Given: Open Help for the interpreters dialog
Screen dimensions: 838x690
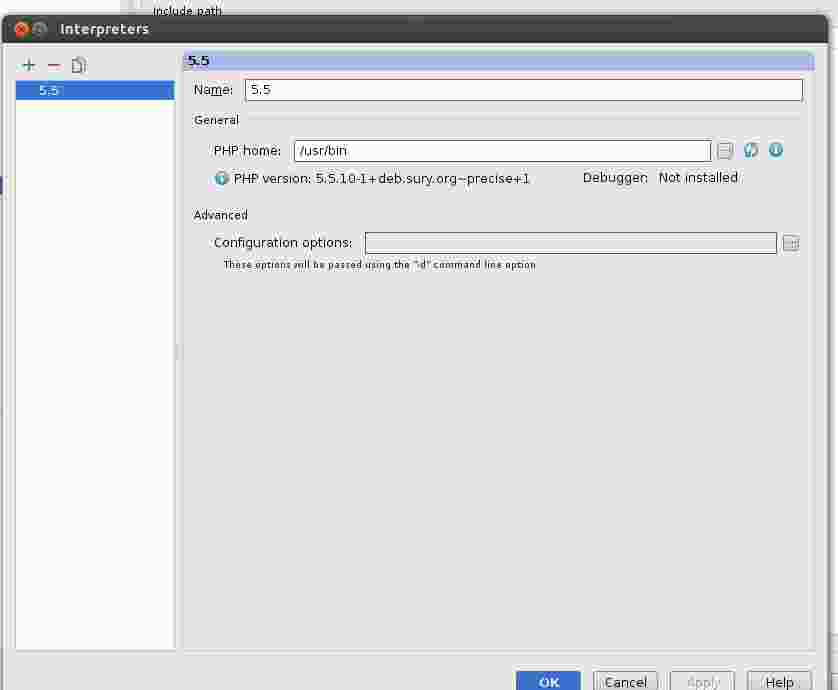Looking at the screenshot, I should pos(779,681).
